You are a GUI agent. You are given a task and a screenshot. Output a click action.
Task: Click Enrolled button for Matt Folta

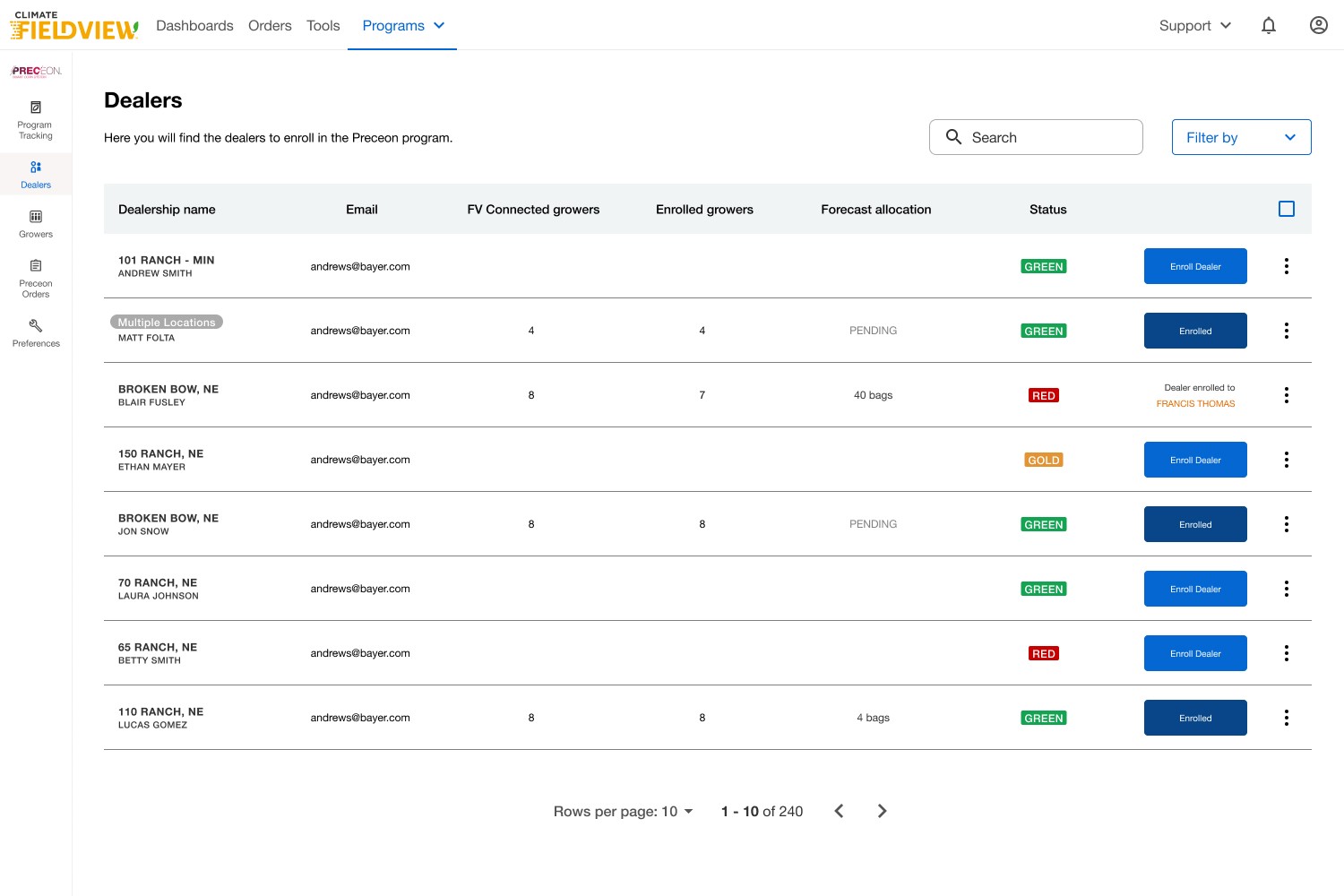pos(1195,331)
